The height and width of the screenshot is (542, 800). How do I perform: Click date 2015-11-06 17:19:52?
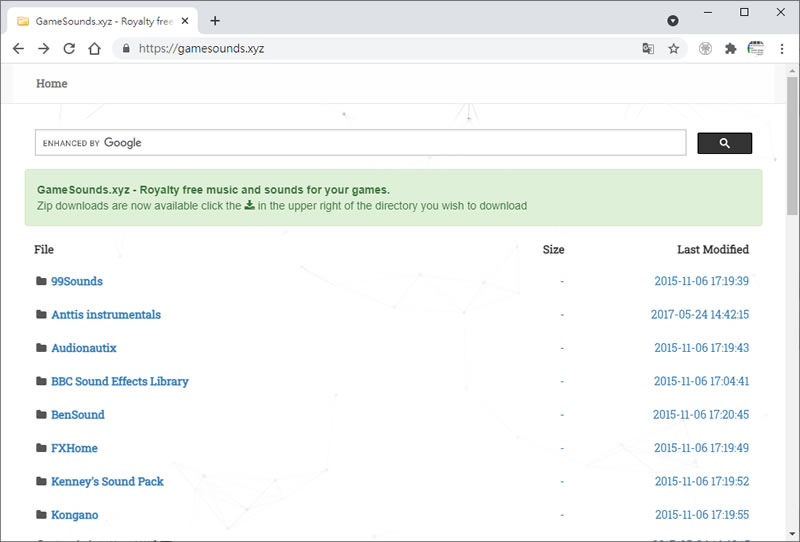coord(702,481)
